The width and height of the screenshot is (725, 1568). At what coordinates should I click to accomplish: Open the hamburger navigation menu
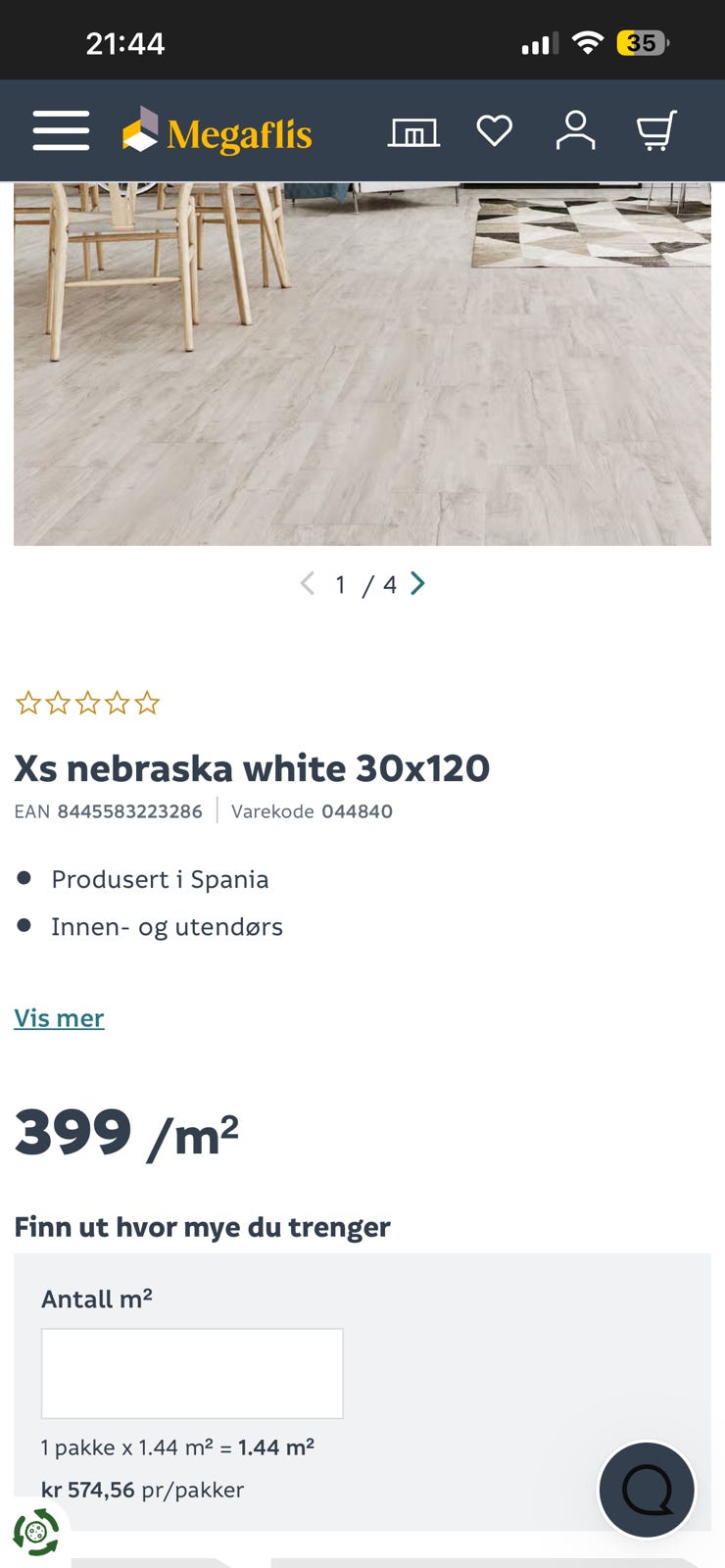(61, 130)
